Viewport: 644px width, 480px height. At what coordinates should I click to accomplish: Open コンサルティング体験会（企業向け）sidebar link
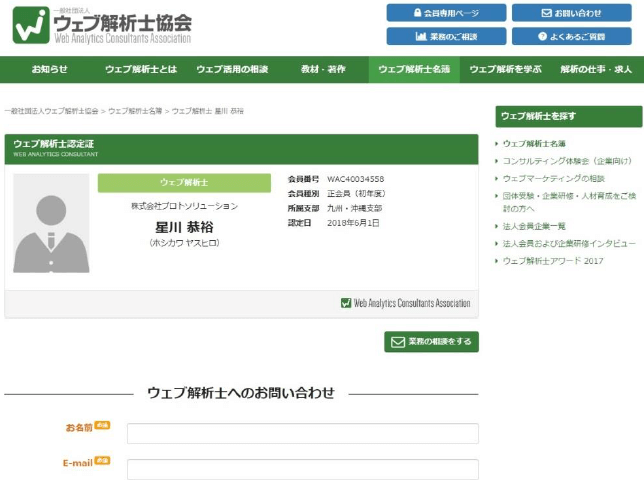[568, 161]
